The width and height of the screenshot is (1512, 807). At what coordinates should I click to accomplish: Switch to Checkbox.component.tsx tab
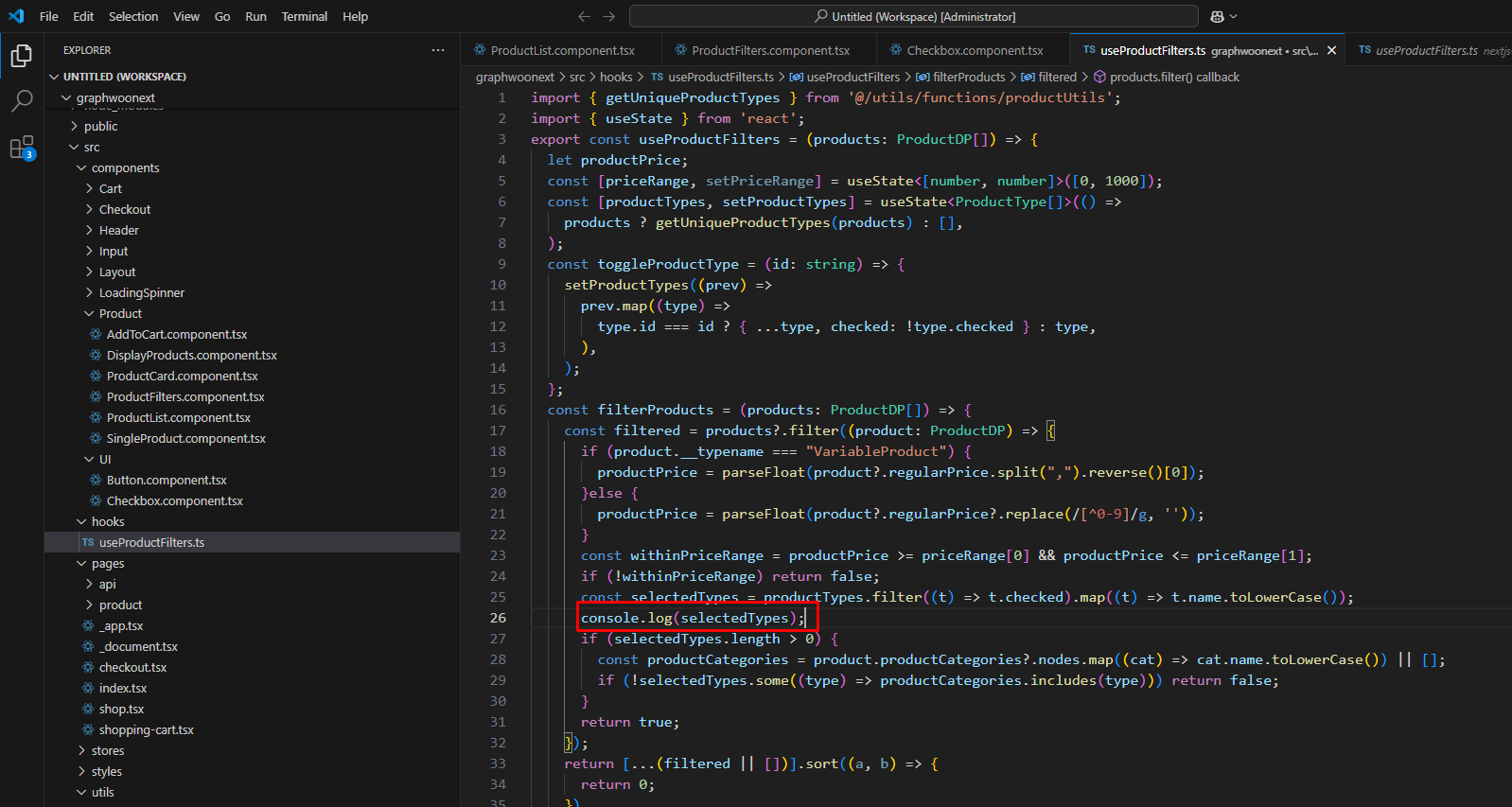(974, 50)
